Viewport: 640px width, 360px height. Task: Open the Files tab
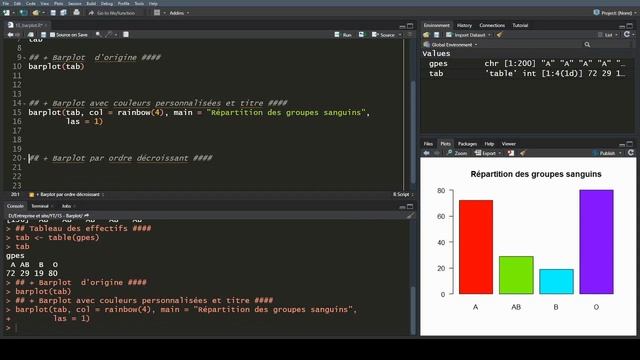click(x=428, y=144)
